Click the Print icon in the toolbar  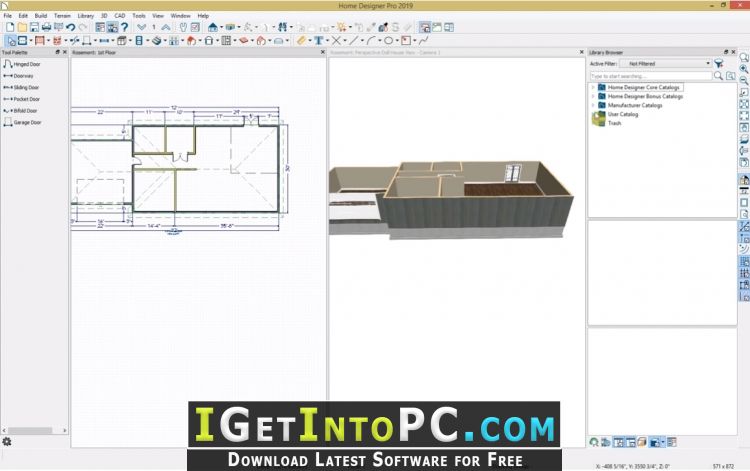(46, 27)
